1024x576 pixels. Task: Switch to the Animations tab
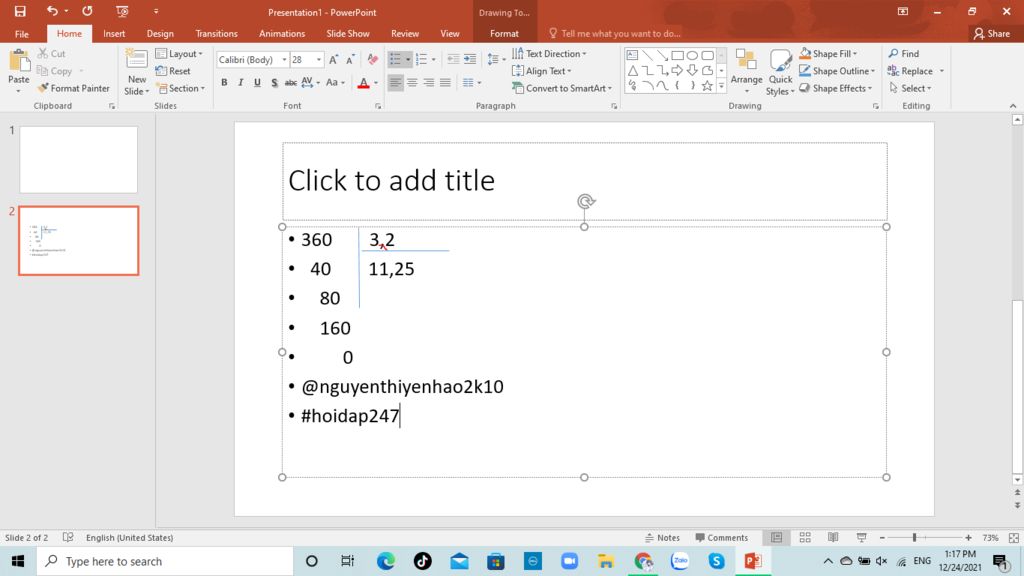tap(282, 33)
